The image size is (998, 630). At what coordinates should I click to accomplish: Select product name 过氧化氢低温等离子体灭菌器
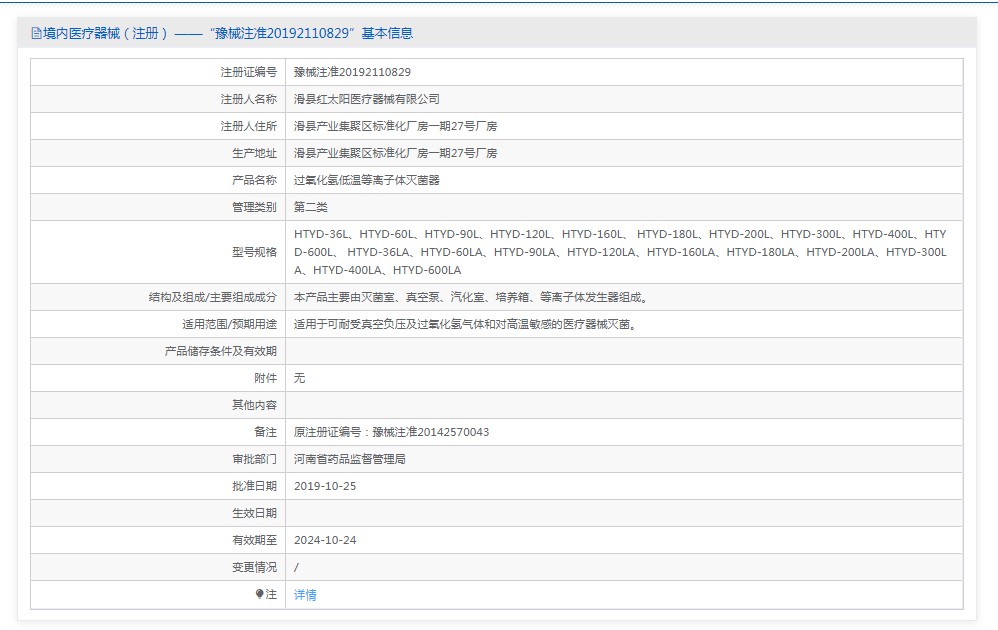(x=366, y=180)
